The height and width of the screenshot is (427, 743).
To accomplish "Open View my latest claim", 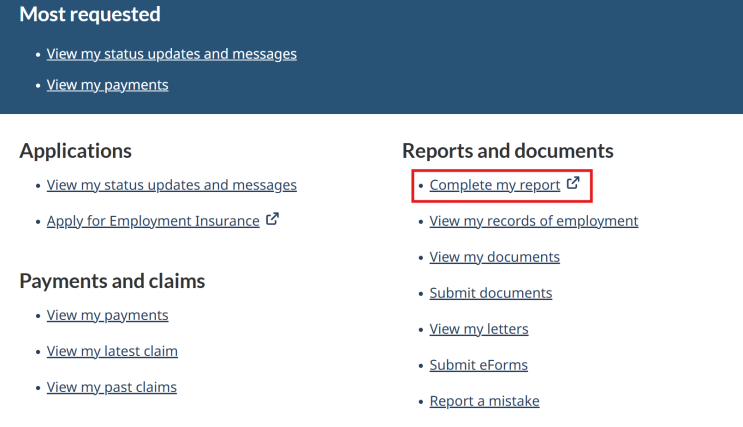I will [112, 351].
